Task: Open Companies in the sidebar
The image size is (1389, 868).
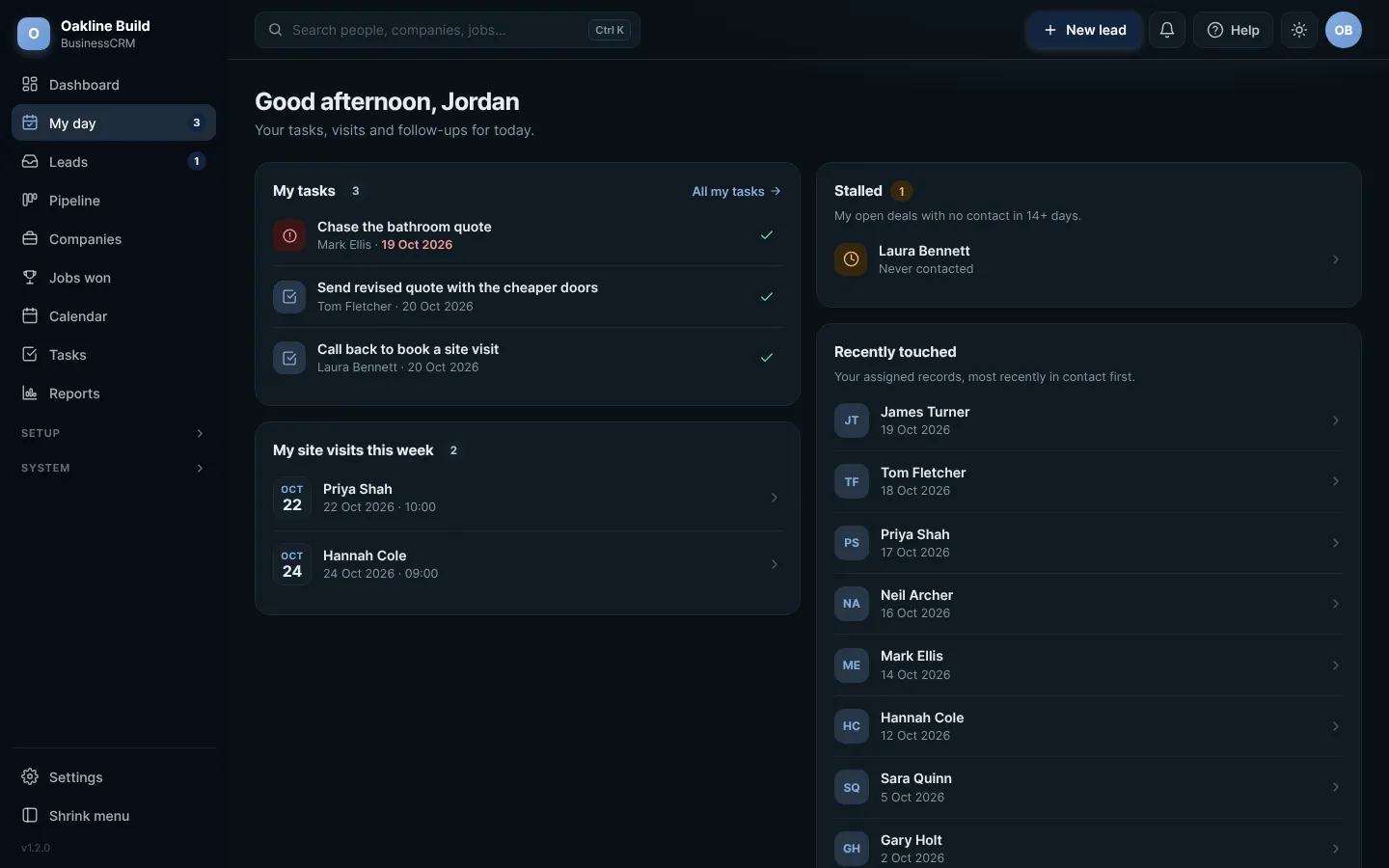Action: point(114,239)
